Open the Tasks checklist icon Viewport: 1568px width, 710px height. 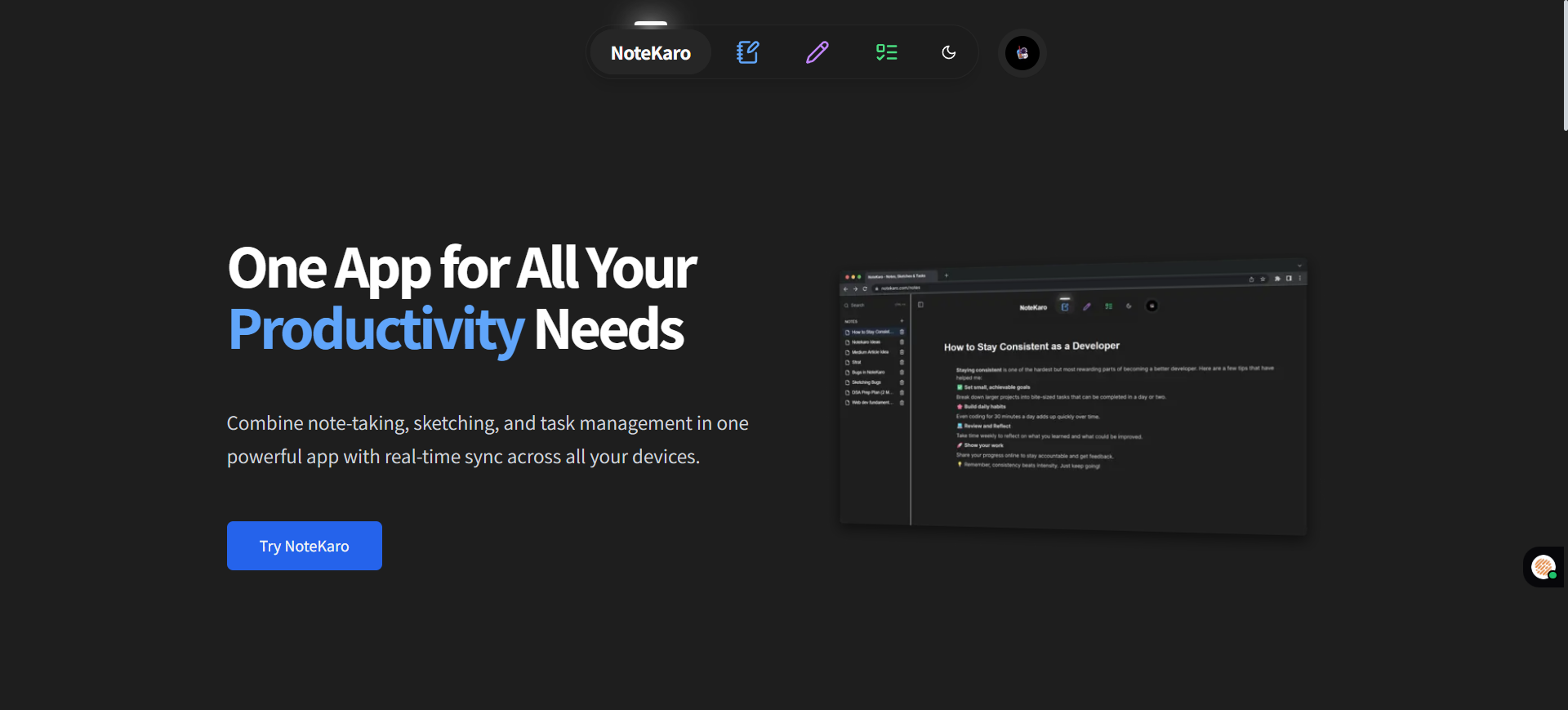(887, 52)
